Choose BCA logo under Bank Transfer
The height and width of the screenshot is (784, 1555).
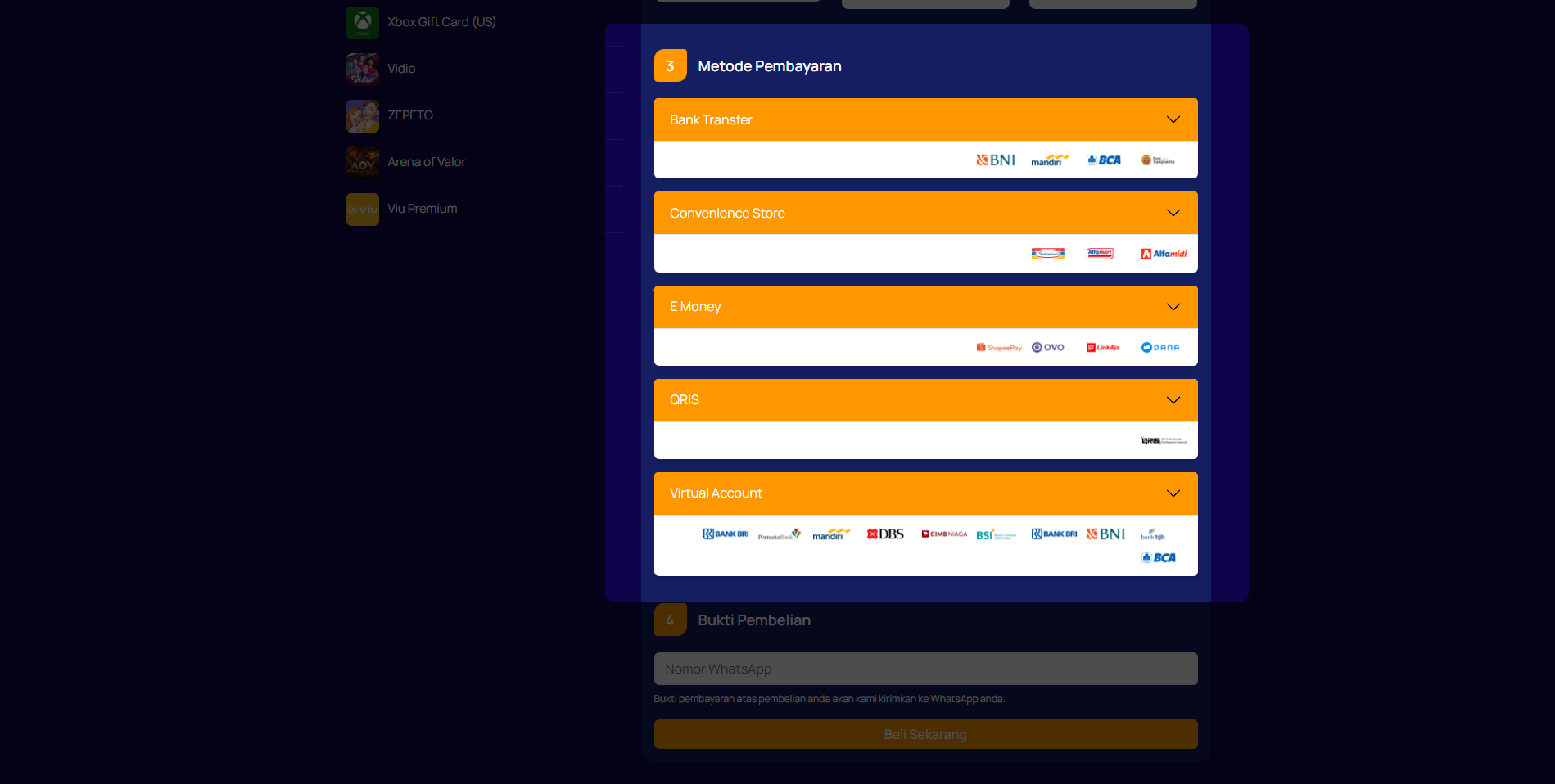[x=1104, y=160]
